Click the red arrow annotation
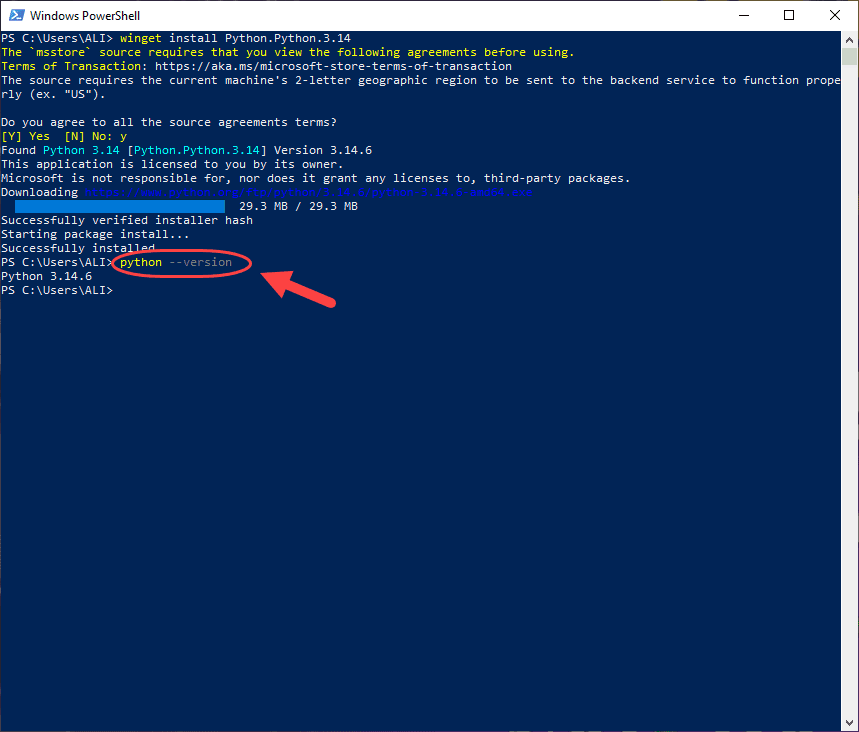Image resolution: width=859 pixels, height=732 pixels. 297,289
